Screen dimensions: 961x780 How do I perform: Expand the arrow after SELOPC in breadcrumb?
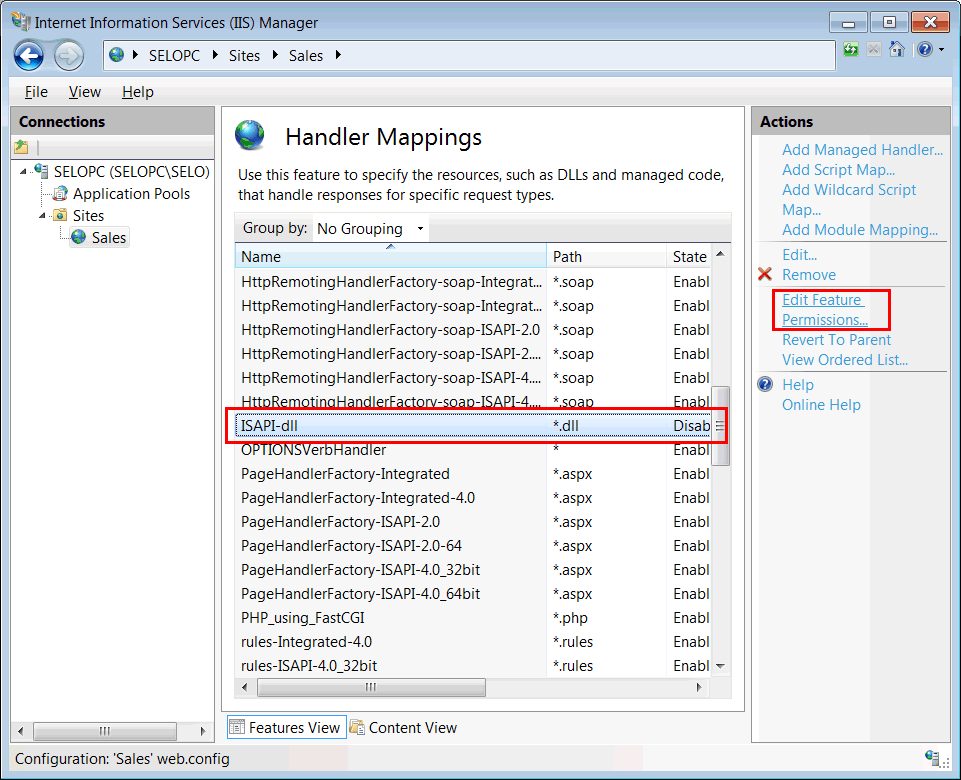[x=215, y=55]
